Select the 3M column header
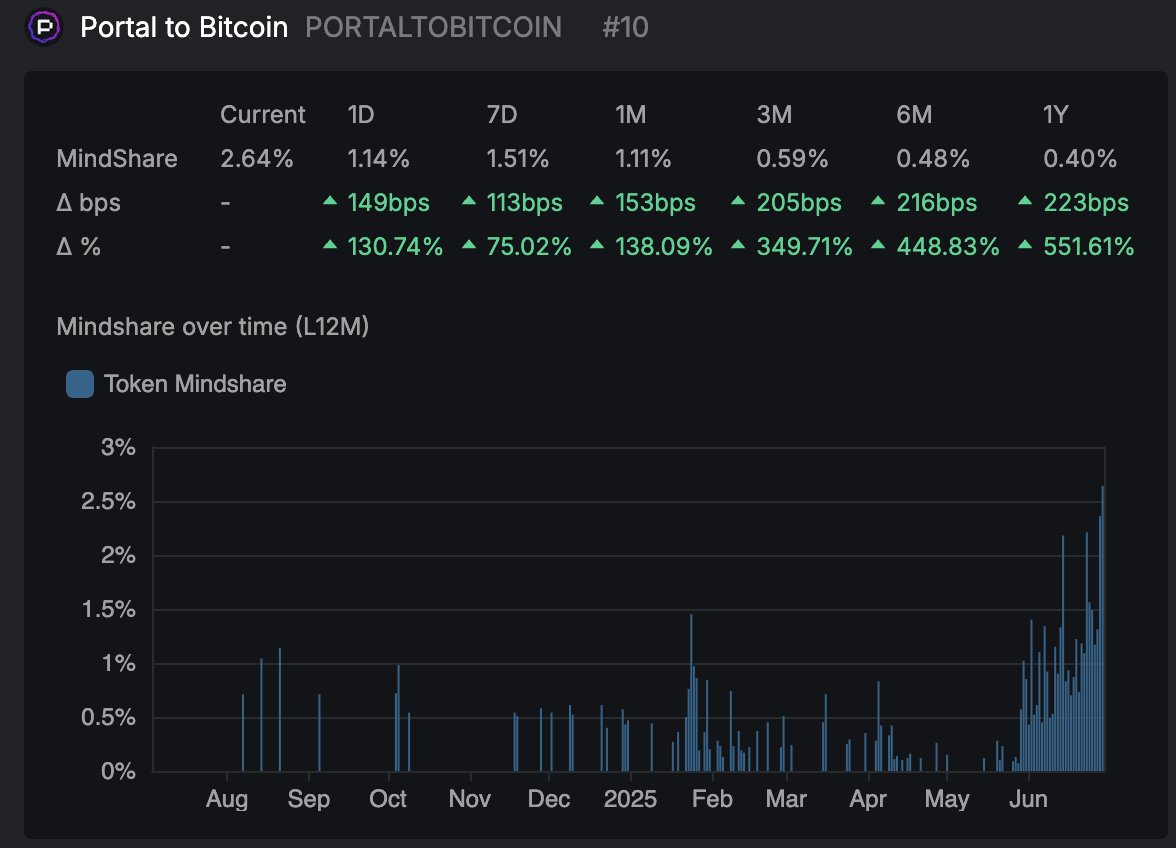This screenshot has width=1176, height=848. point(774,115)
